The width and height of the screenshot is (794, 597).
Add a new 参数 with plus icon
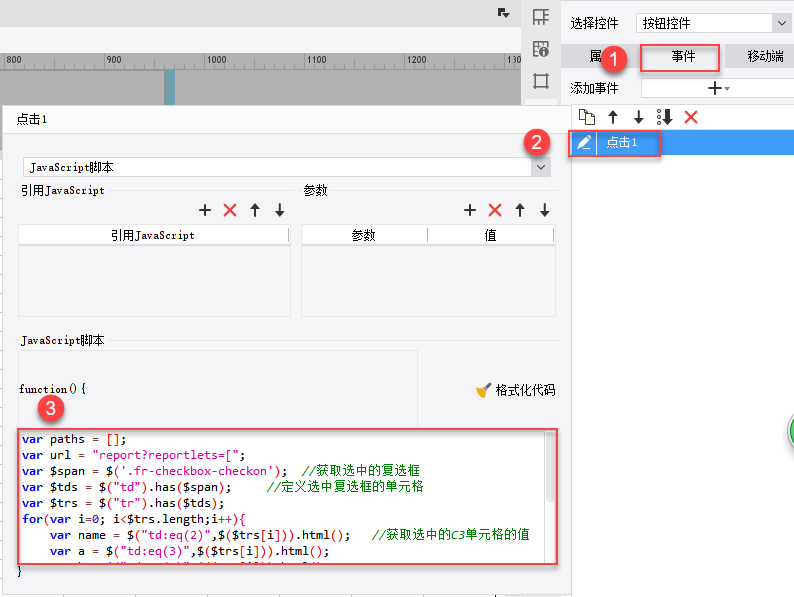[x=469, y=210]
